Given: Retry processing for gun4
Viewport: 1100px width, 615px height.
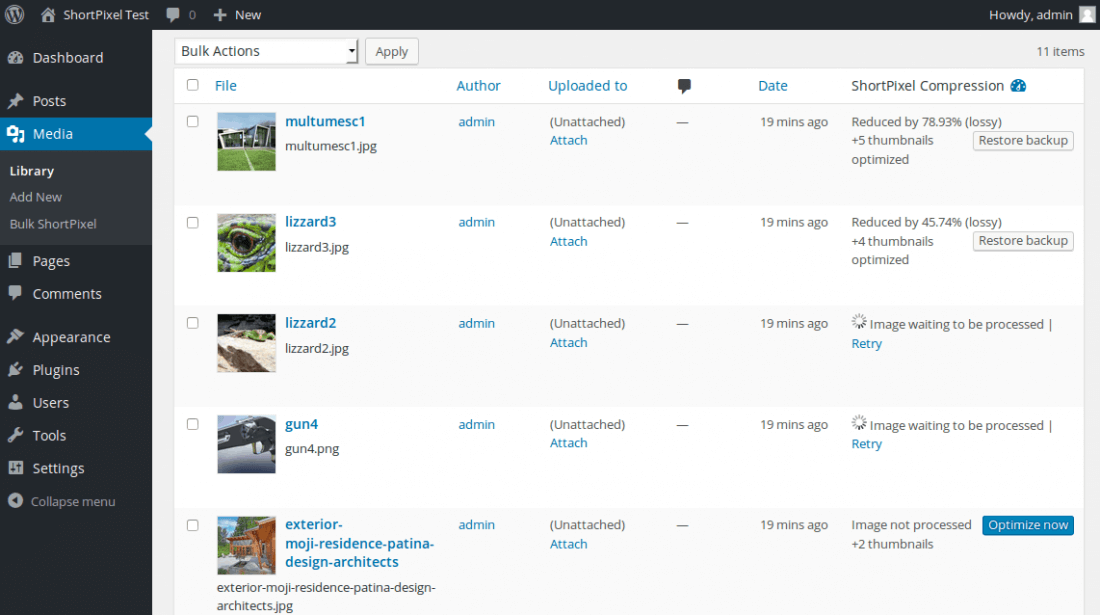Looking at the screenshot, I should tap(866, 444).
